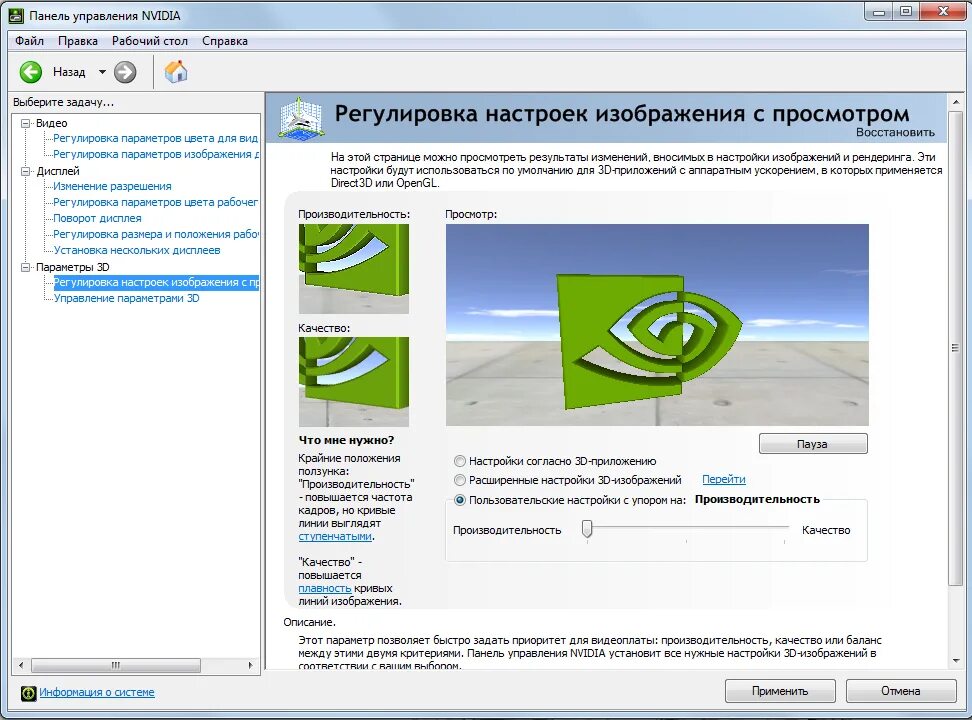Collapse the Видео tree node

(x=25, y=123)
